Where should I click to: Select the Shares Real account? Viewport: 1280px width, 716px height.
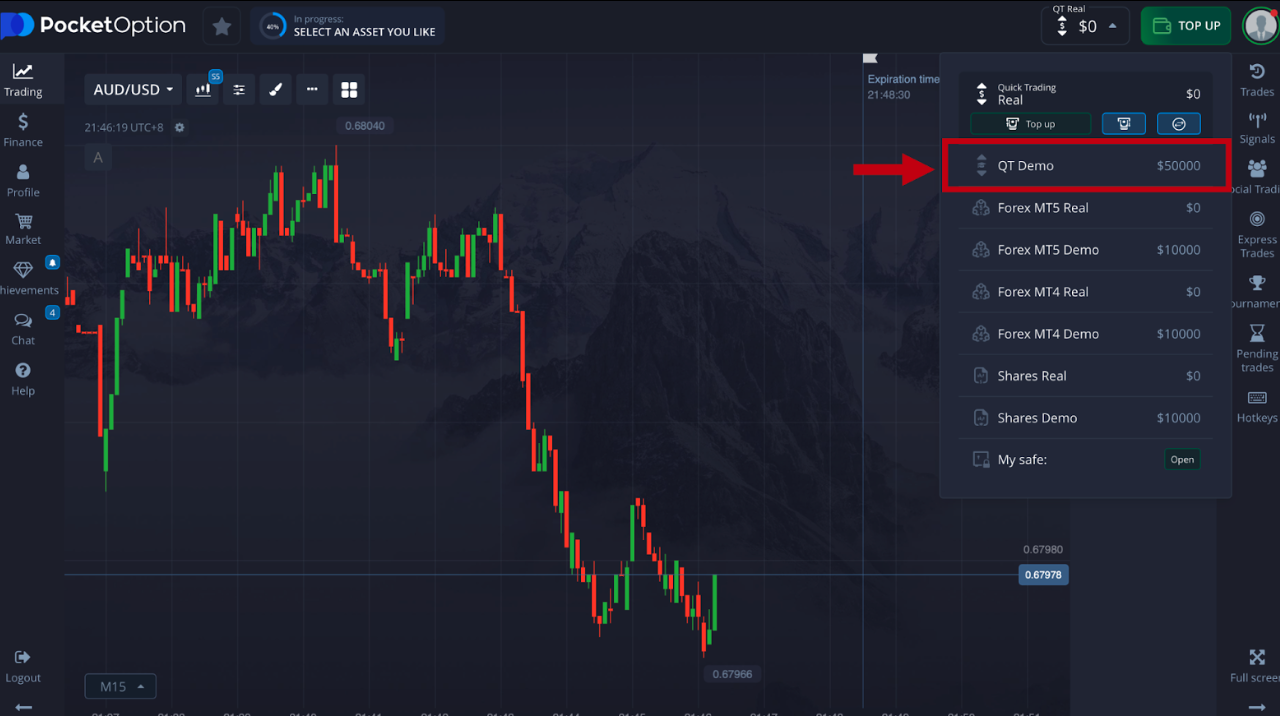pyautogui.click(x=1085, y=376)
